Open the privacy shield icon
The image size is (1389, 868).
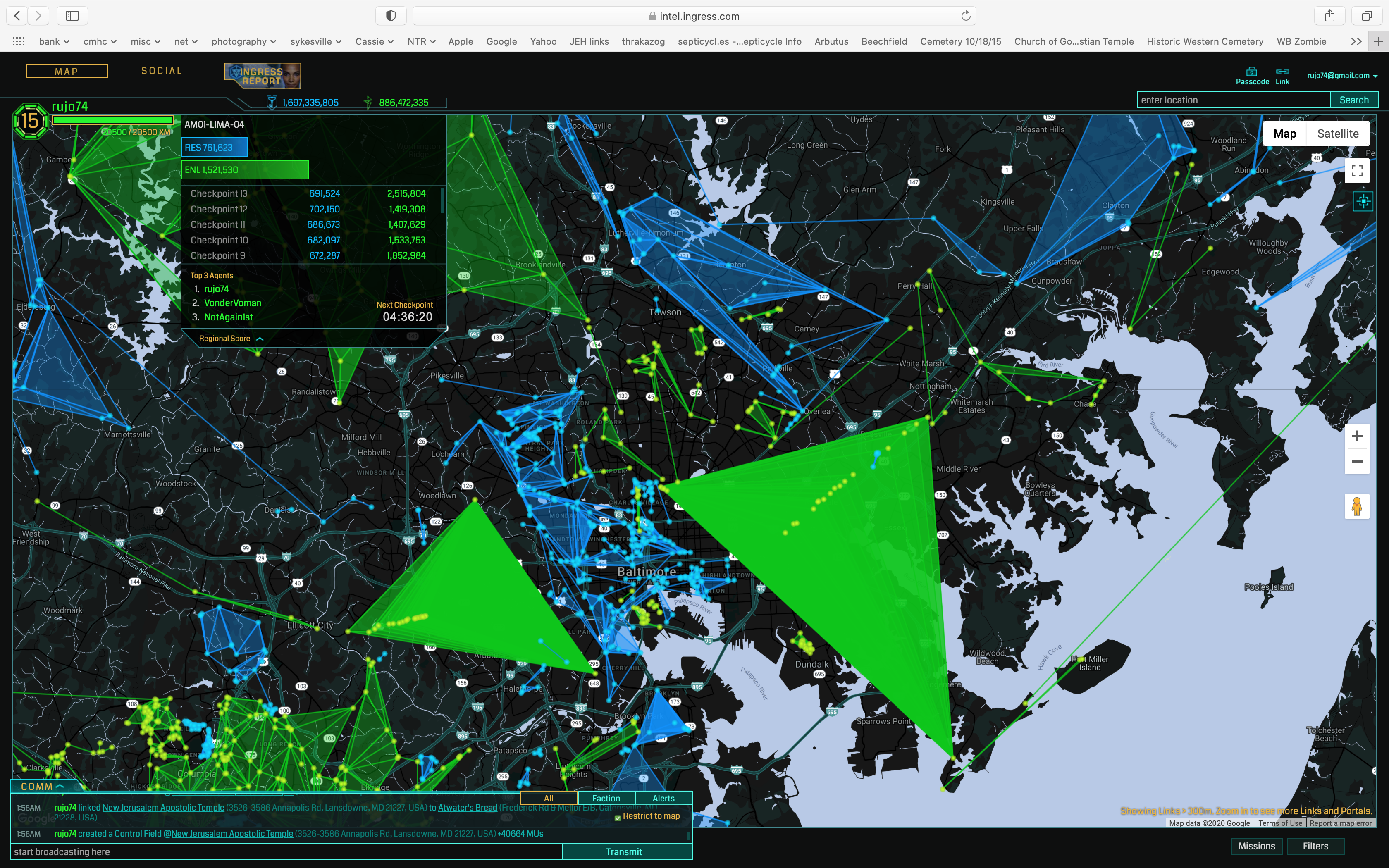(391, 16)
